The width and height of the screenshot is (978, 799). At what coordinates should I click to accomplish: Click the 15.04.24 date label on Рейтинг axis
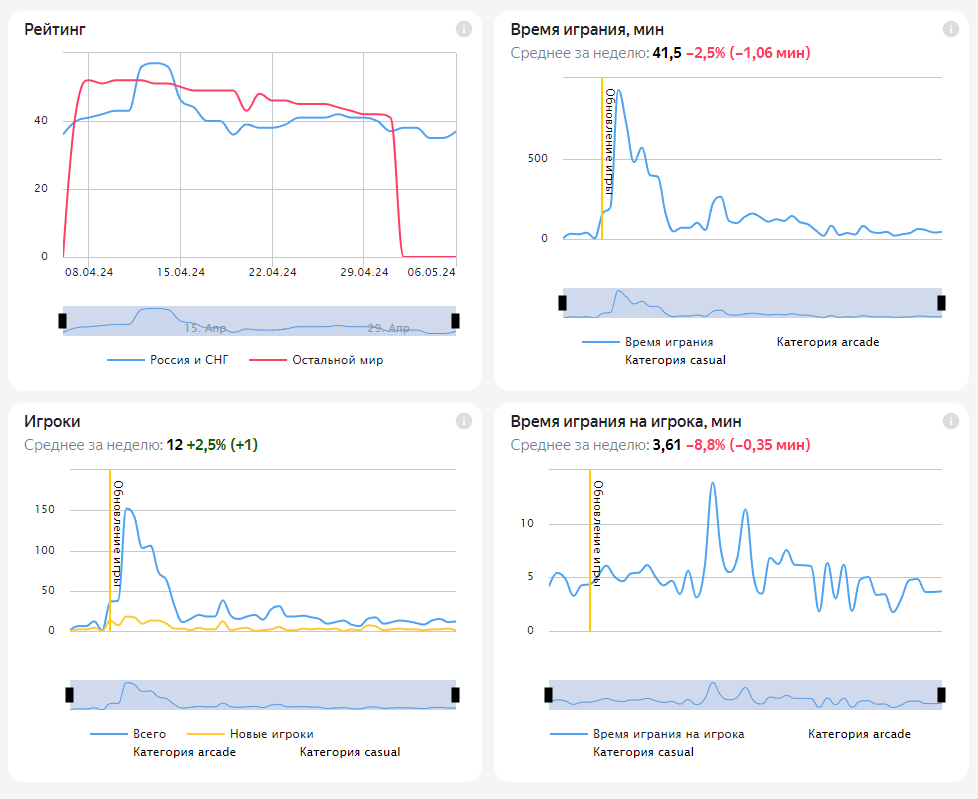tap(181, 272)
